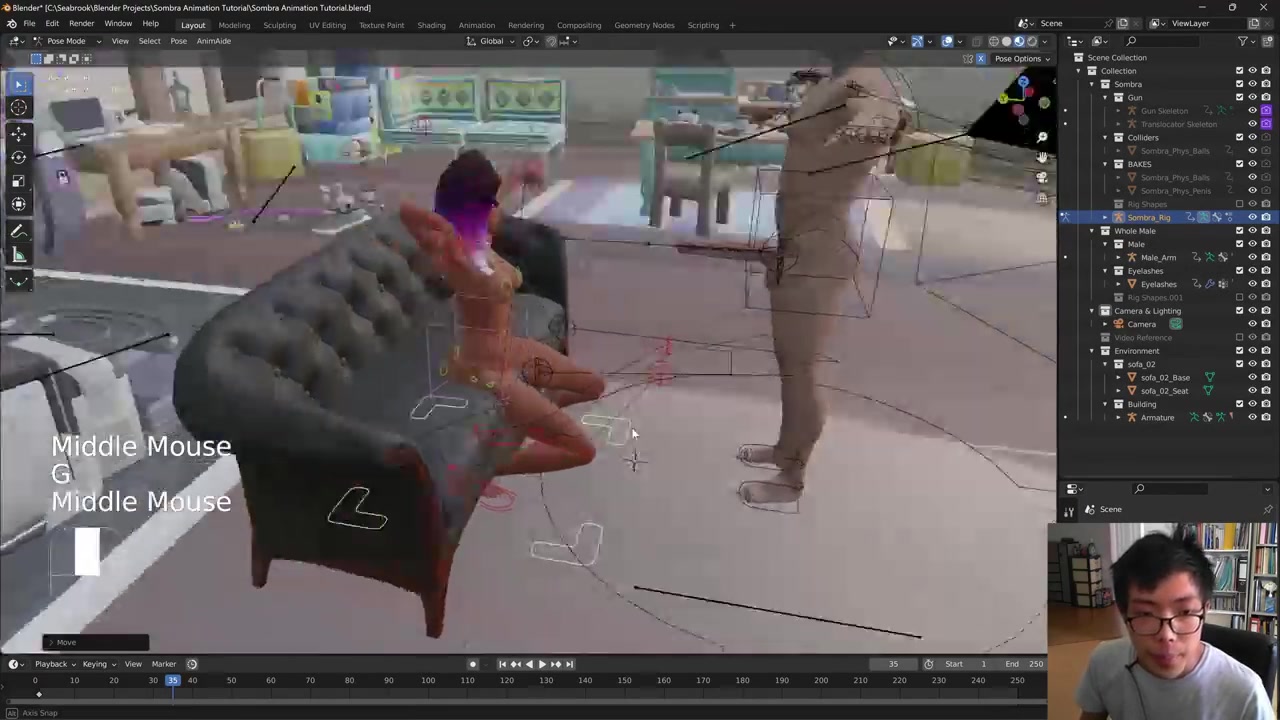1280x720 pixels.
Task: Activate the 3D Cursor tool
Action: click(x=18, y=107)
